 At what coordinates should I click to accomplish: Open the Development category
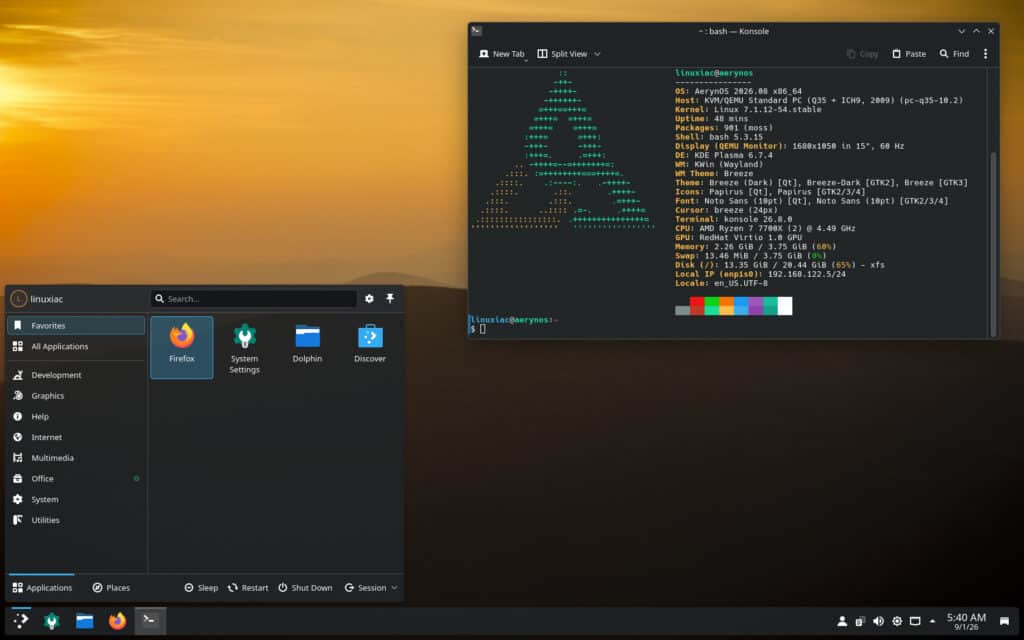pyautogui.click(x=76, y=375)
